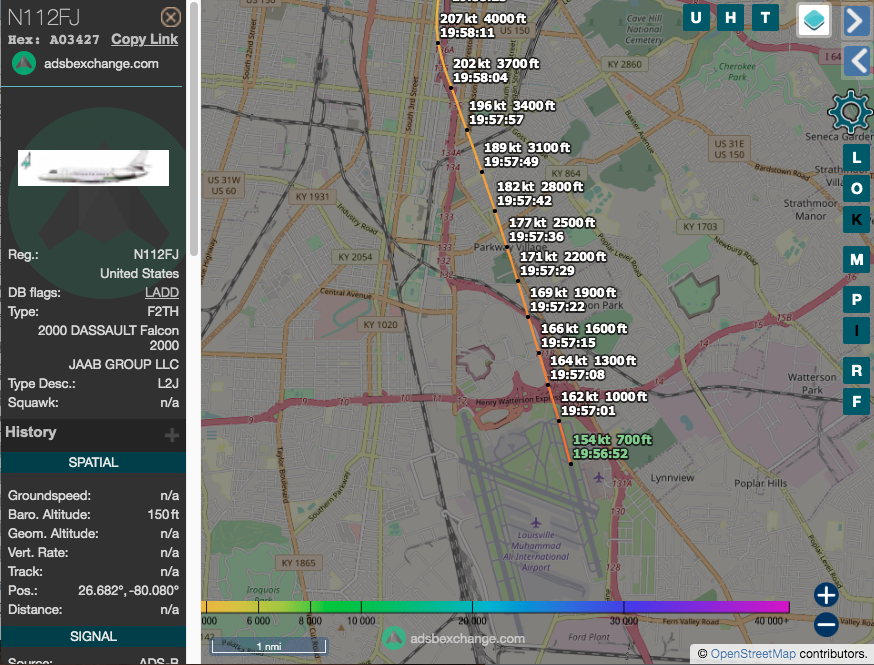Click the sidebar vertical scrollbar
Image resolution: width=874 pixels, height=665 pixels.
pos(194,128)
